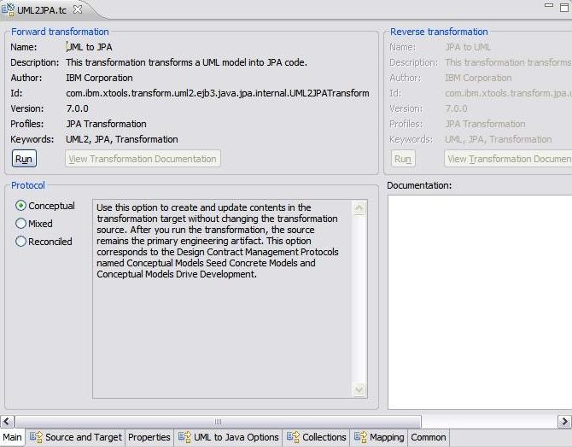Click forward Profiles 'JPA Transformation' value

106,124
